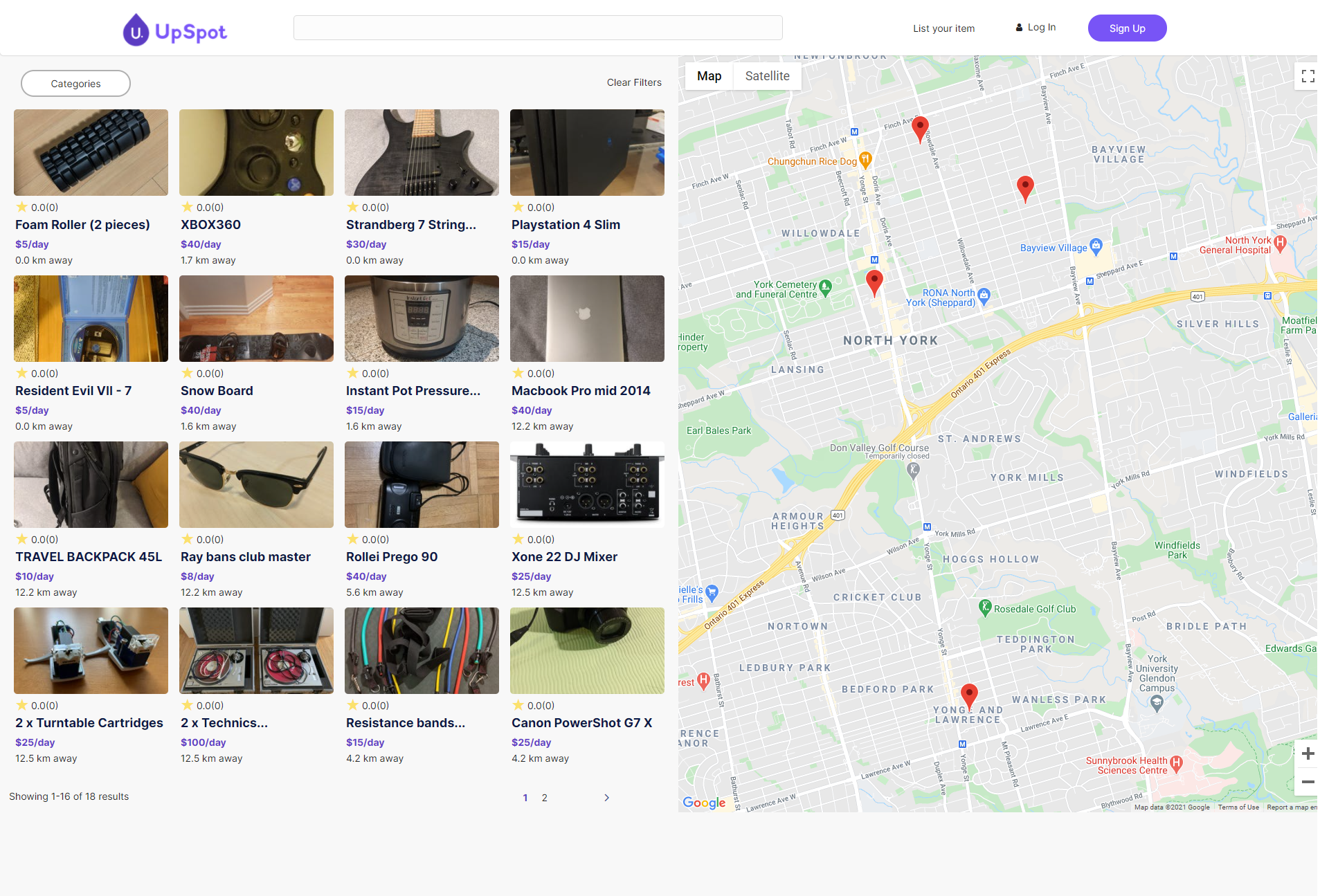
Task: Click red map pin near North York
Action: point(874,281)
